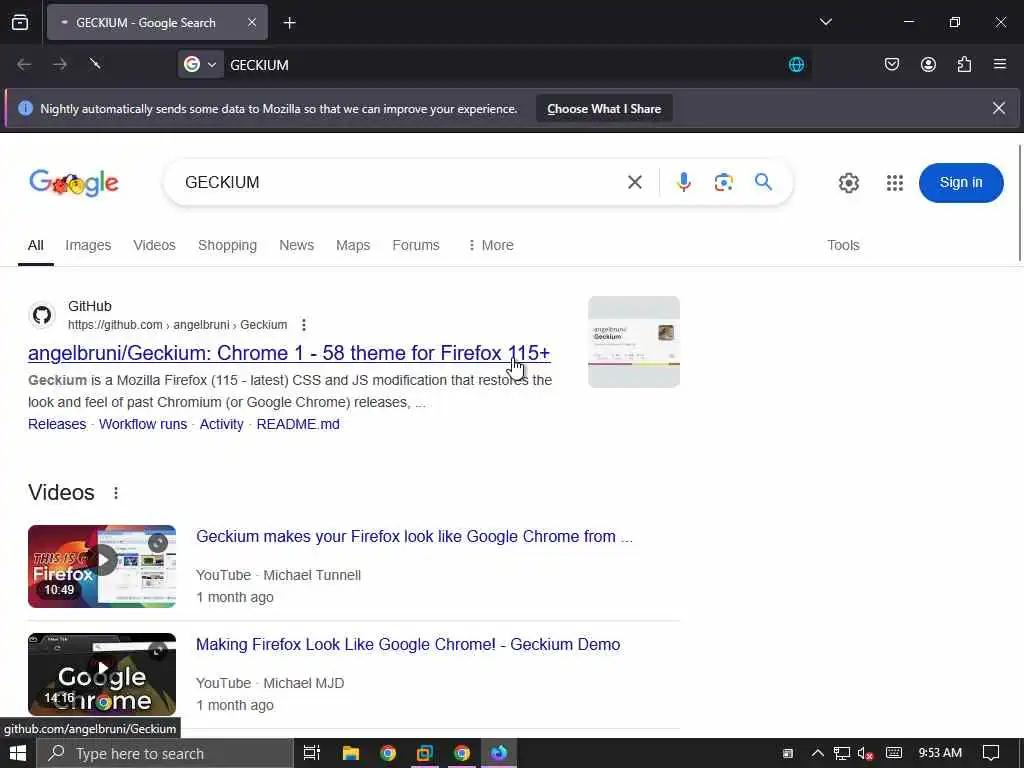The width and height of the screenshot is (1024, 768).
Task: Open Firefox Nightly taskbar icon
Action: 499,753
